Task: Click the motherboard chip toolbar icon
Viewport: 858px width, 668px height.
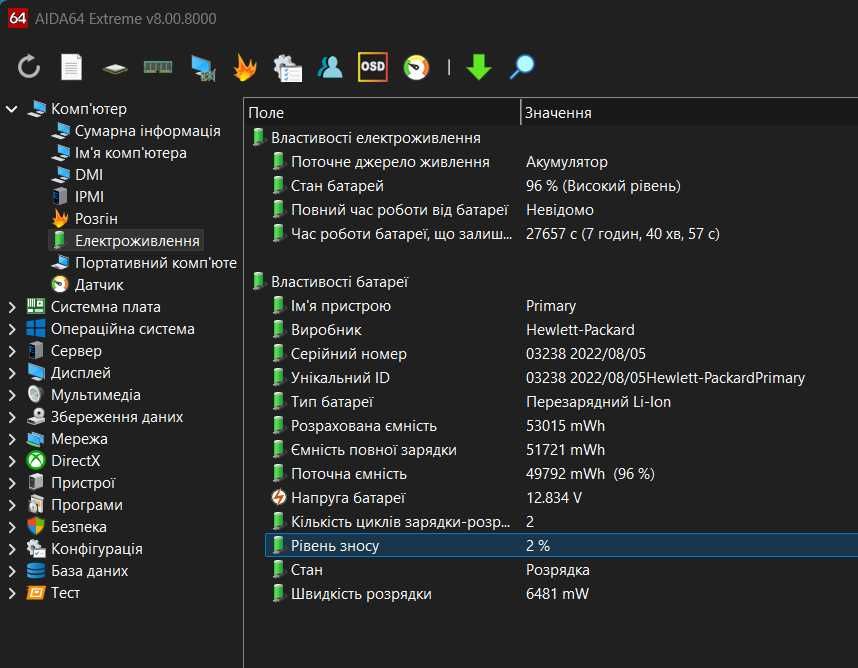Action: (115, 68)
